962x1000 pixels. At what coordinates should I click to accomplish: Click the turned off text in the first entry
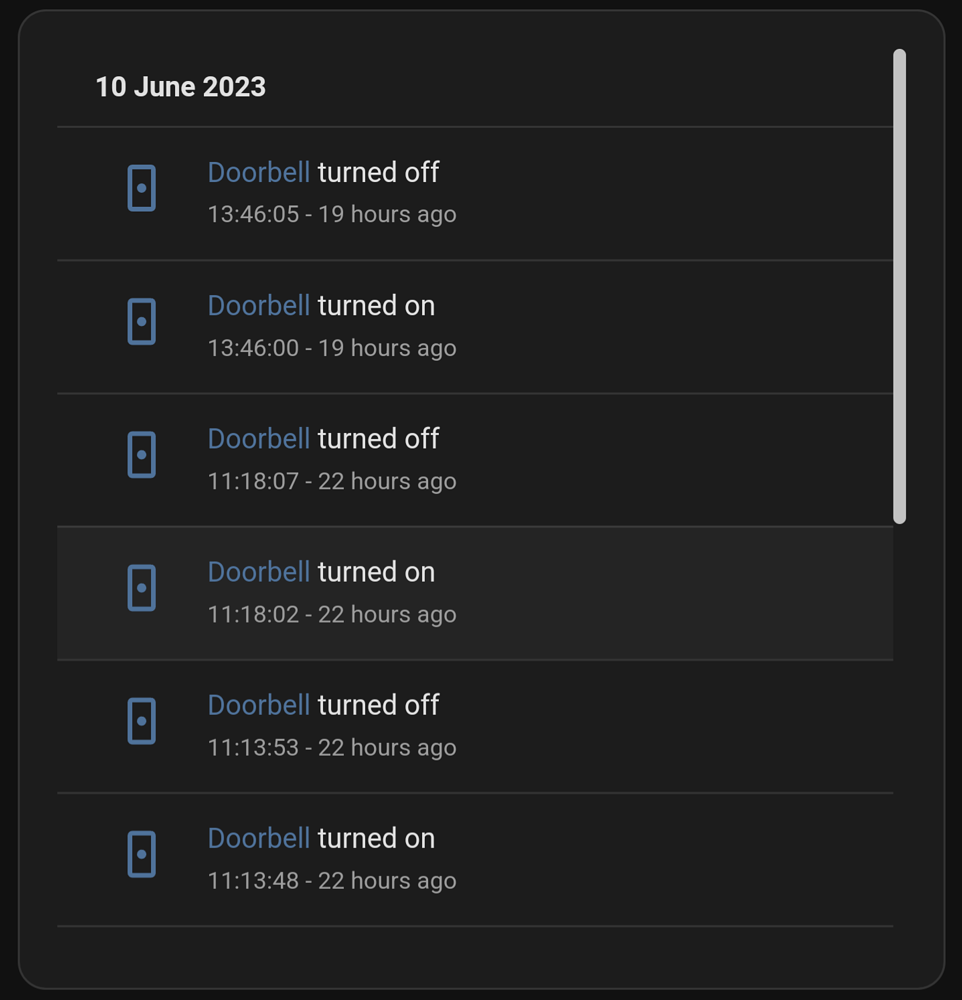tap(378, 172)
